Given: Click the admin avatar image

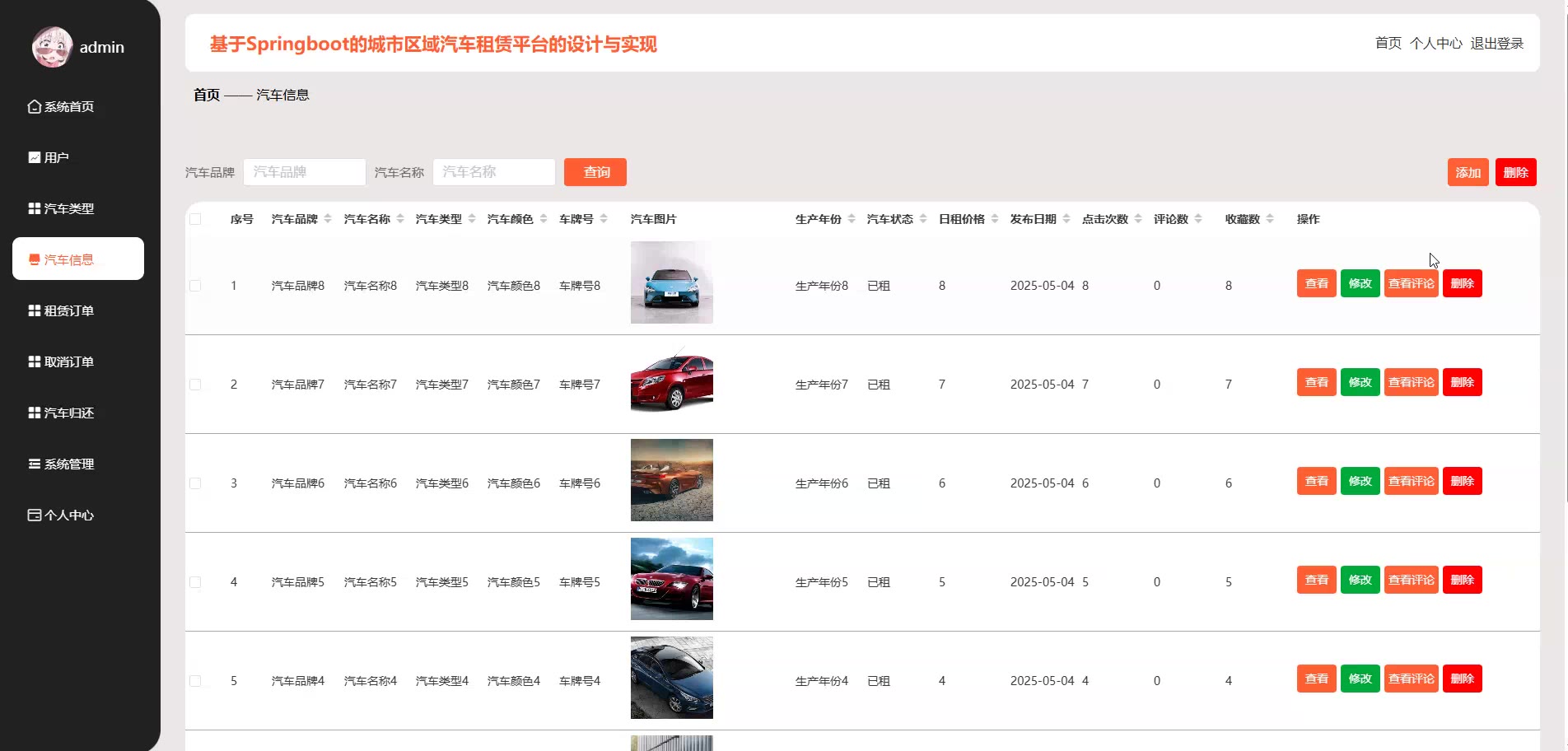Looking at the screenshot, I should pyautogui.click(x=52, y=47).
